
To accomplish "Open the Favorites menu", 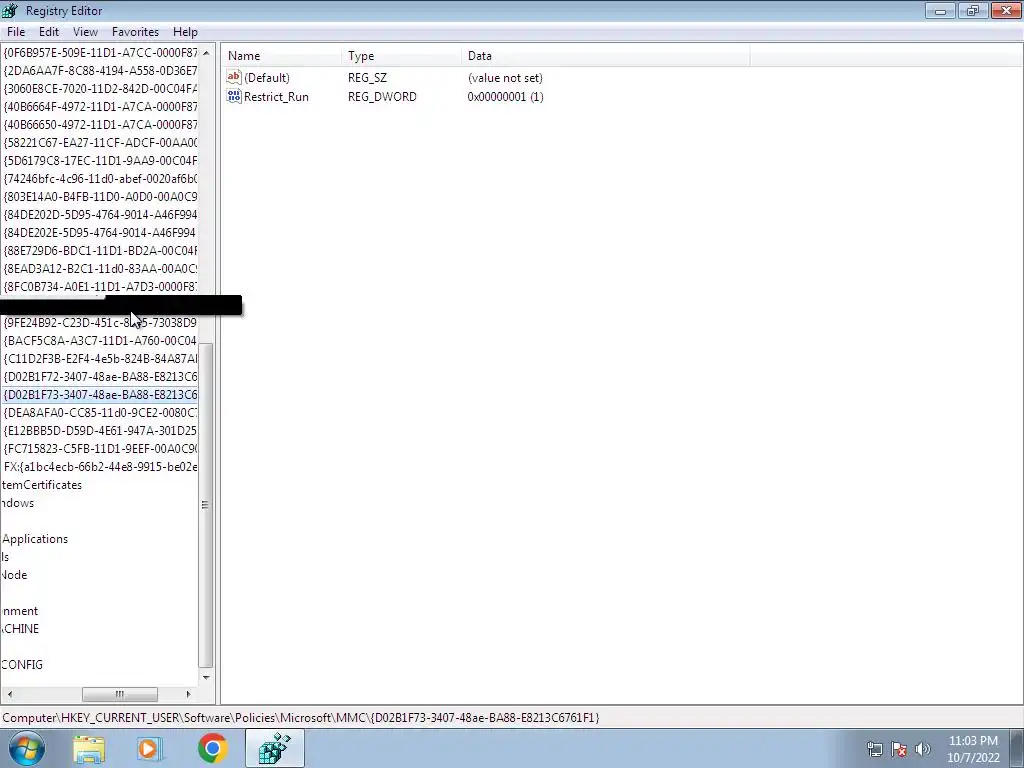I will pos(135,32).
